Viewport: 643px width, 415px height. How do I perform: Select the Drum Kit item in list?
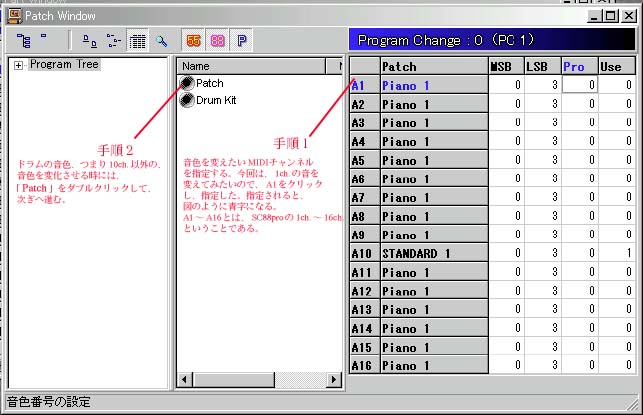pyautogui.click(x=215, y=100)
